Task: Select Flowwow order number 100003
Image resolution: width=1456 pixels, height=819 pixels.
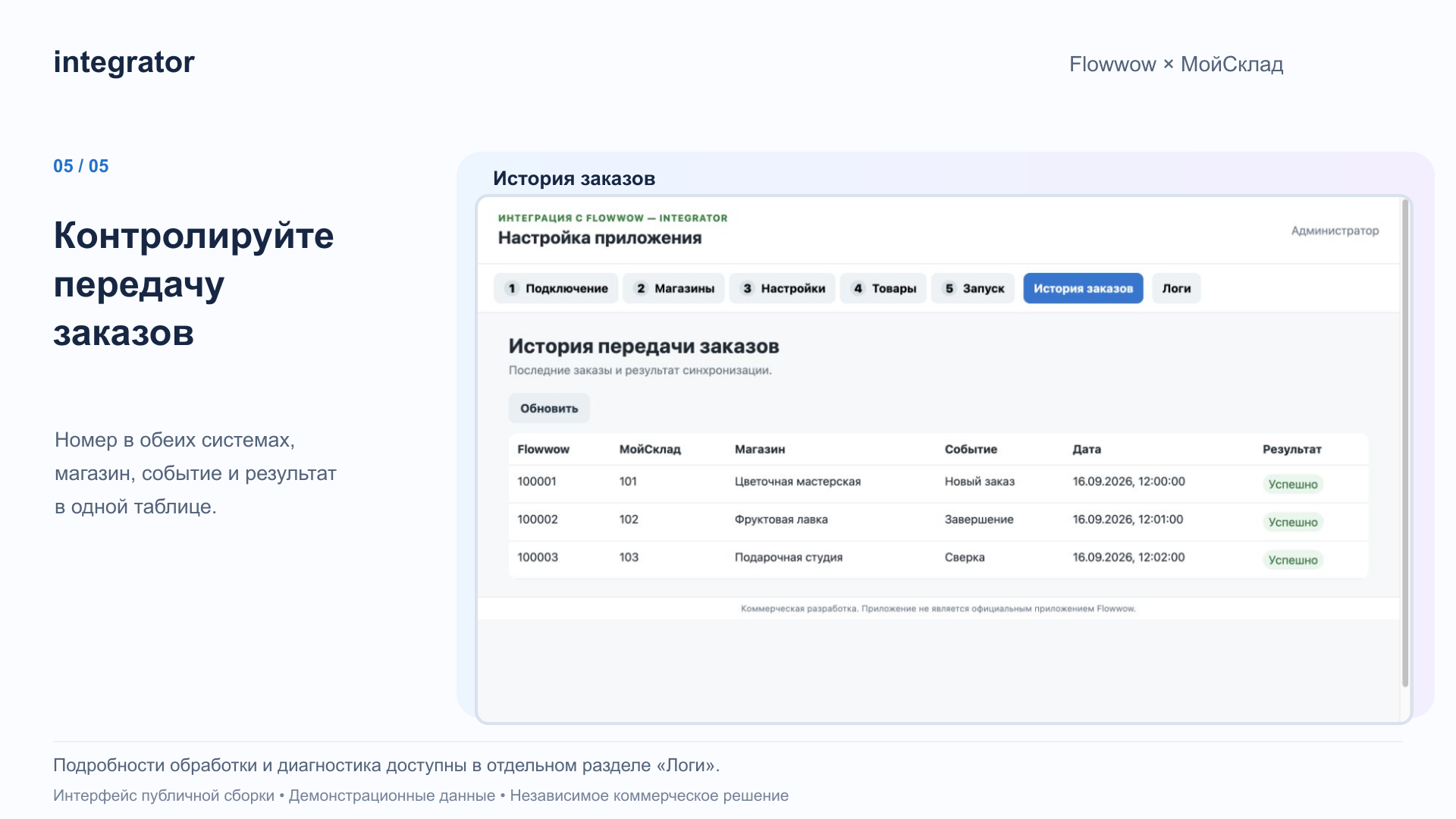Action: pyautogui.click(x=538, y=557)
